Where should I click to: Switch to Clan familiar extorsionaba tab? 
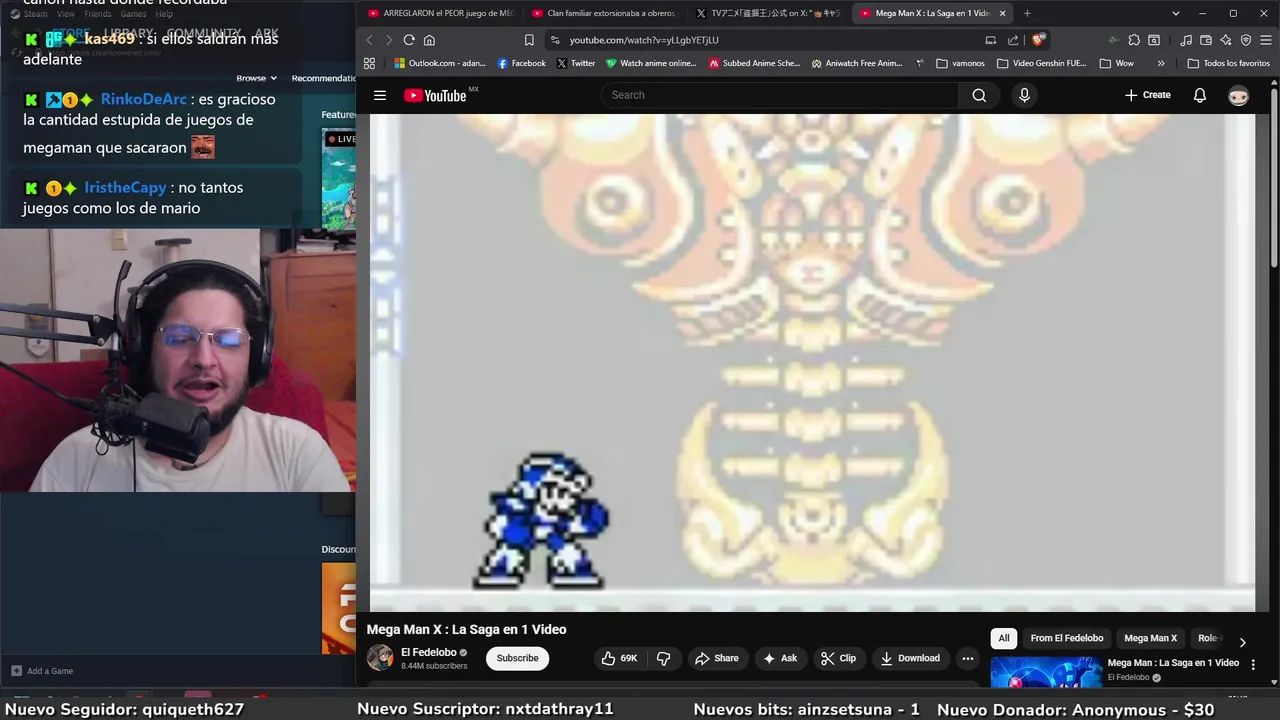pyautogui.click(x=603, y=13)
